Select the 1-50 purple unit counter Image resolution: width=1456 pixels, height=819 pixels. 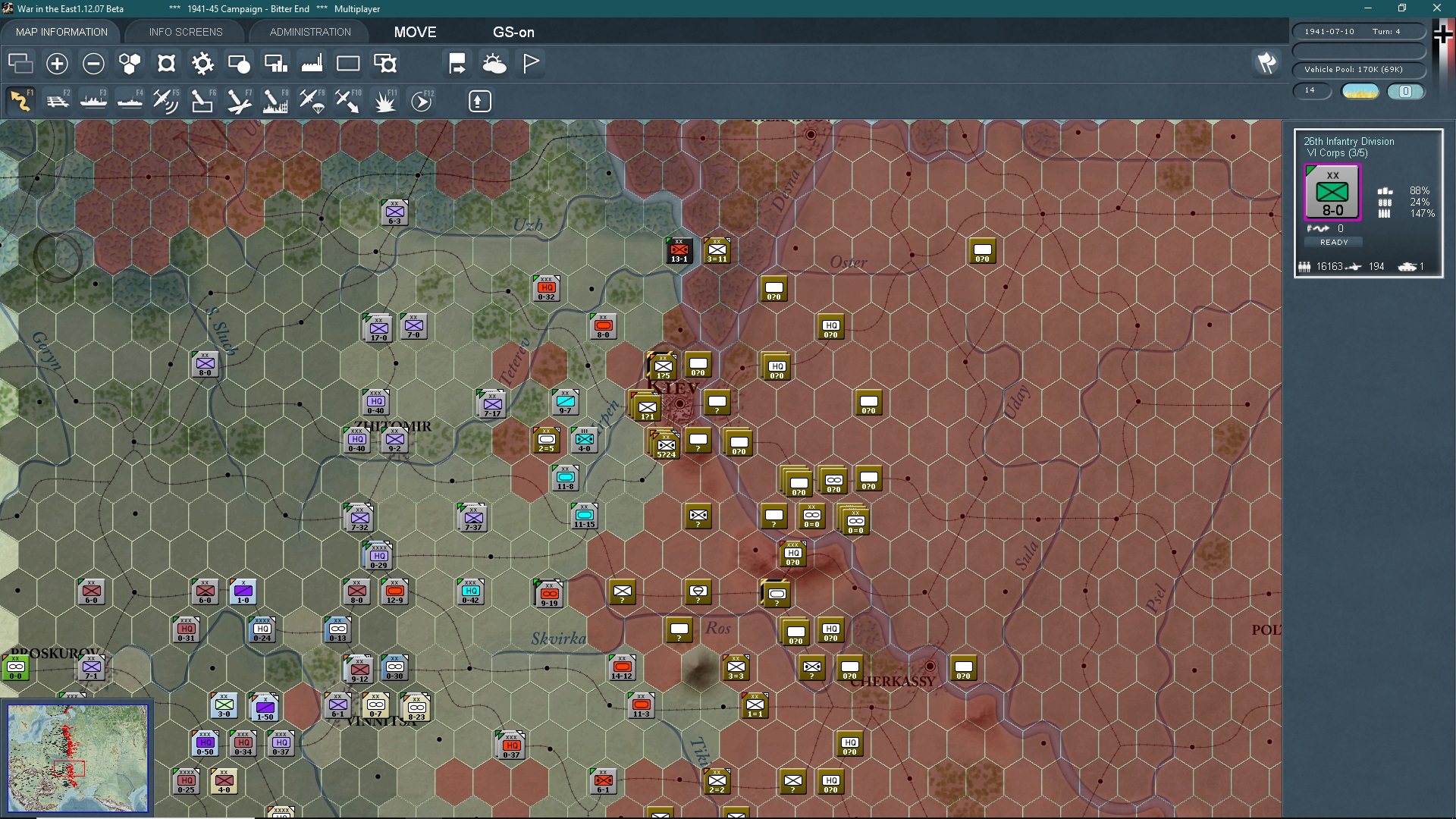265,708
